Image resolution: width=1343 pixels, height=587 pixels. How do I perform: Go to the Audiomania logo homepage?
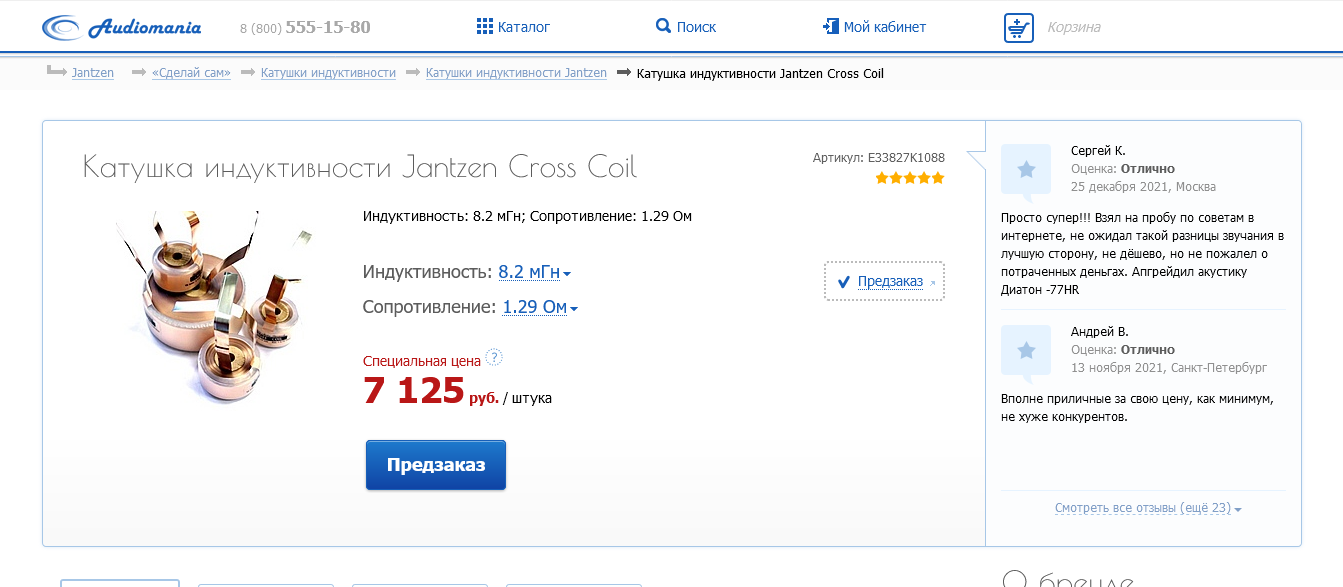pyautogui.click(x=121, y=27)
